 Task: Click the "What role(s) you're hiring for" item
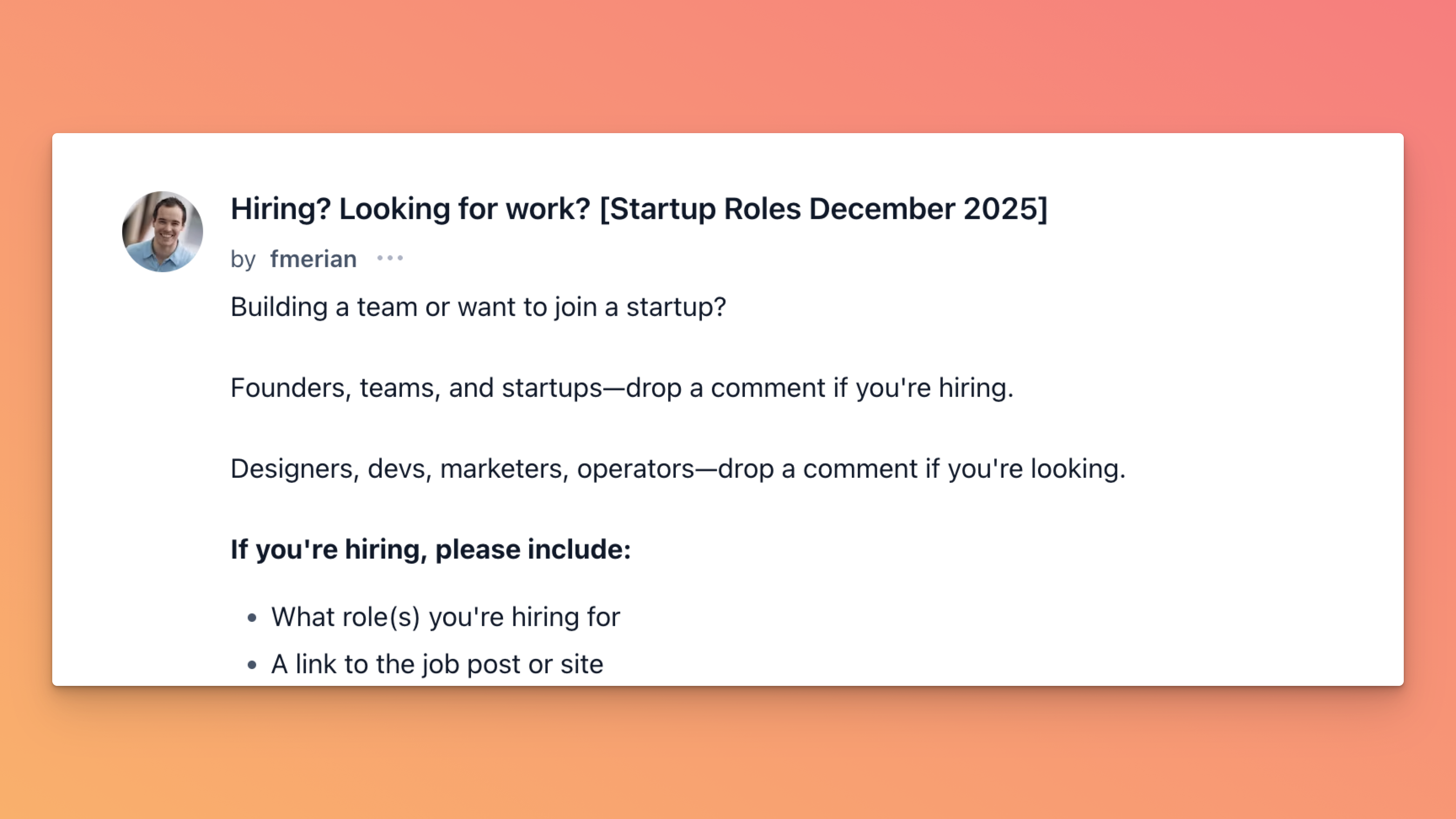pyautogui.click(x=445, y=617)
